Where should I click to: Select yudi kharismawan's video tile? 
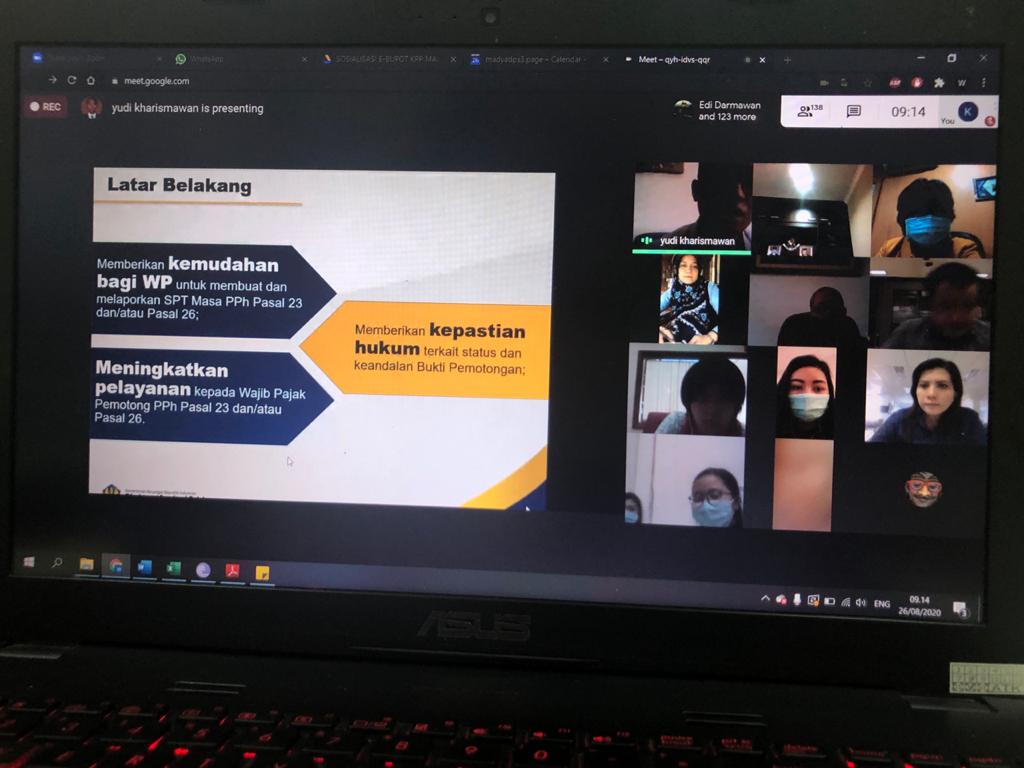click(x=691, y=208)
